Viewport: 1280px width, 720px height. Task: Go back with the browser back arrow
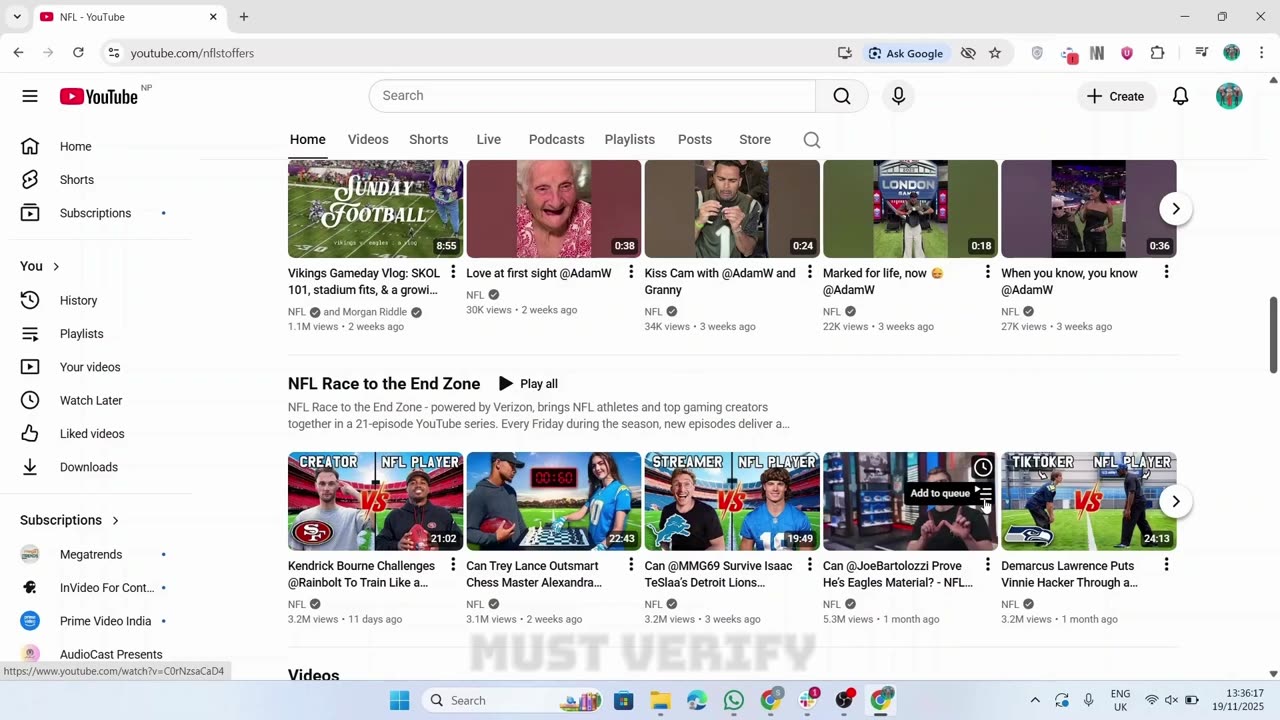tap(18, 53)
